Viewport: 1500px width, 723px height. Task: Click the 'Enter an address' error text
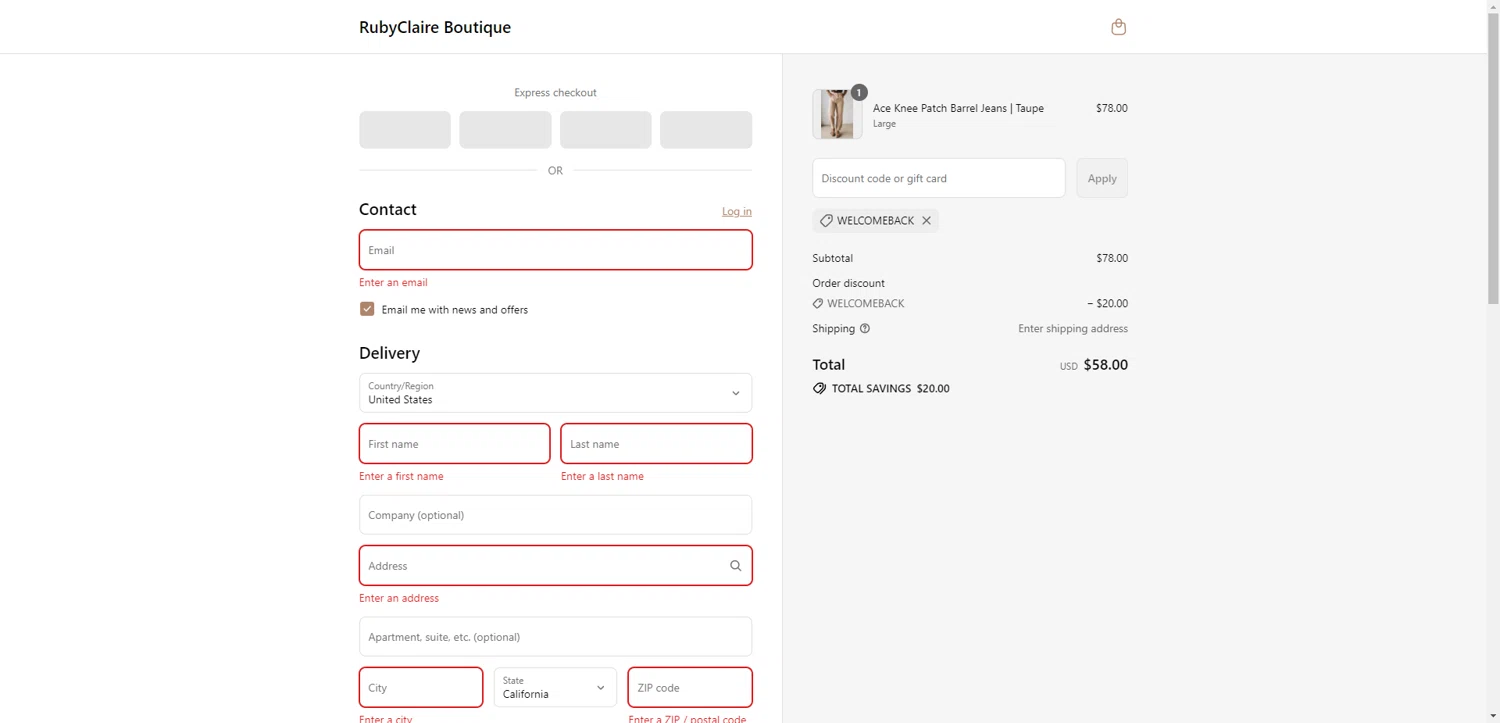pyautogui.click(x=399, y=599)
